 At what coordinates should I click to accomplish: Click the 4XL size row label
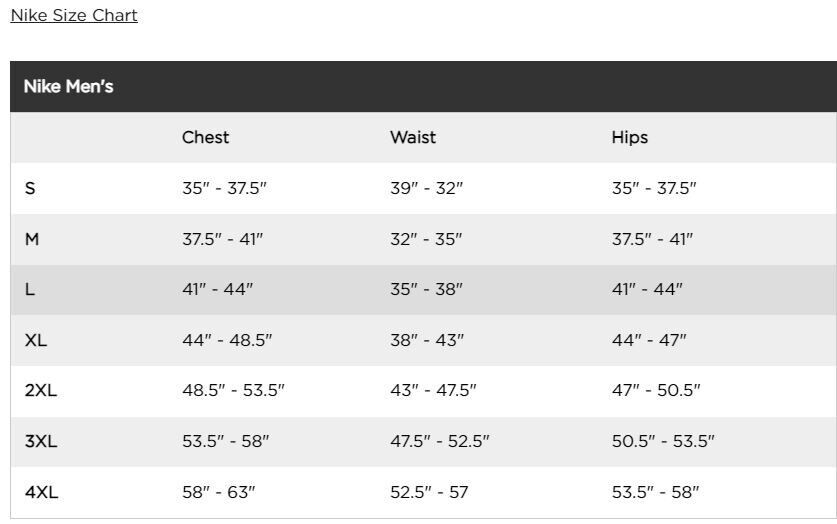[41, 492]
